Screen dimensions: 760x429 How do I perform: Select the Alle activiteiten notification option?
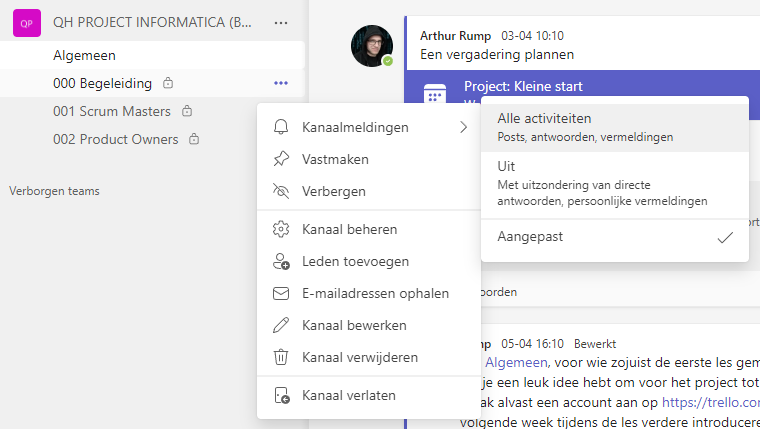[x=614, y=126]
